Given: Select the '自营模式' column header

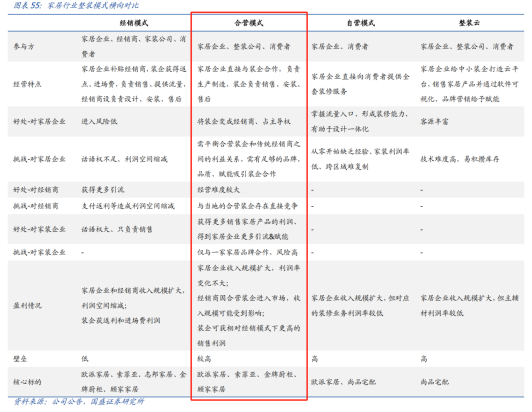Looking at the screenshot, I should [361, 23].
